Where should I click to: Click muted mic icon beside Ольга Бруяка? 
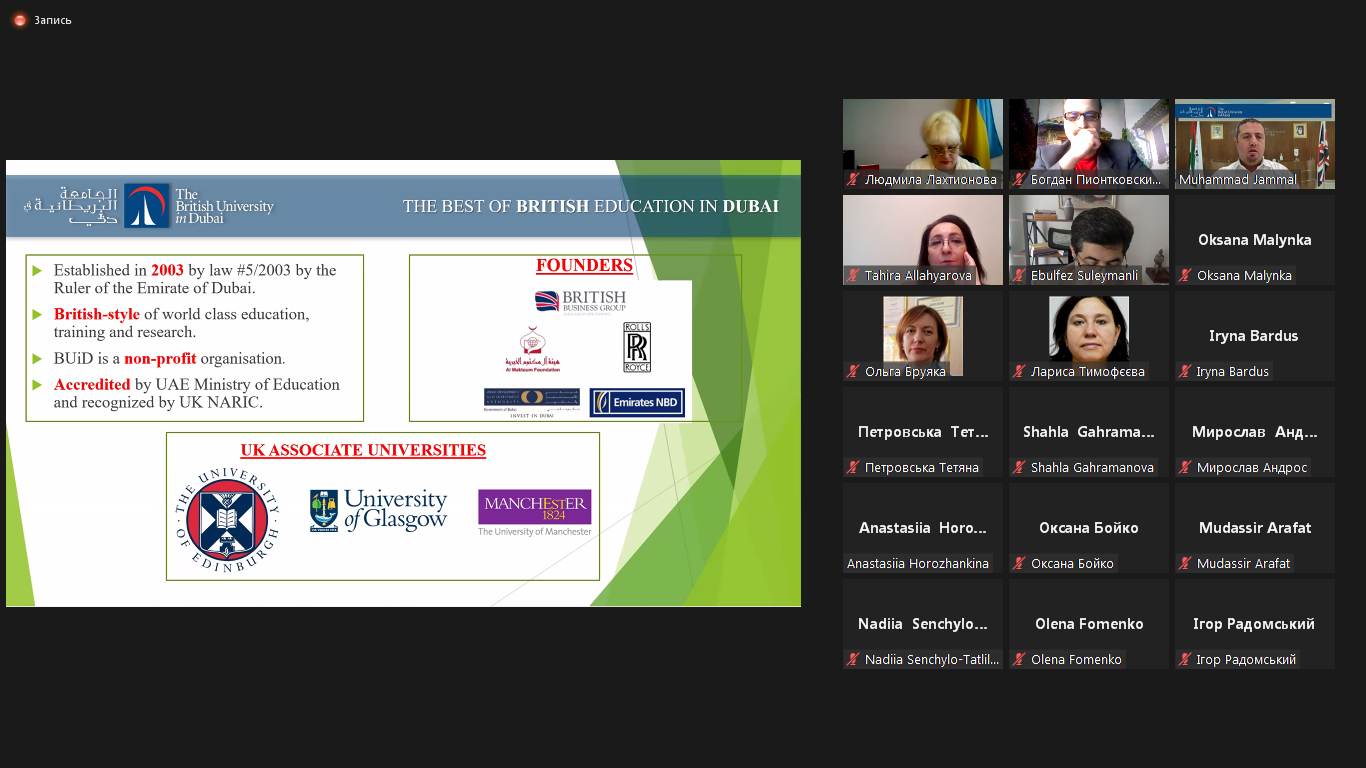[853, 372]
